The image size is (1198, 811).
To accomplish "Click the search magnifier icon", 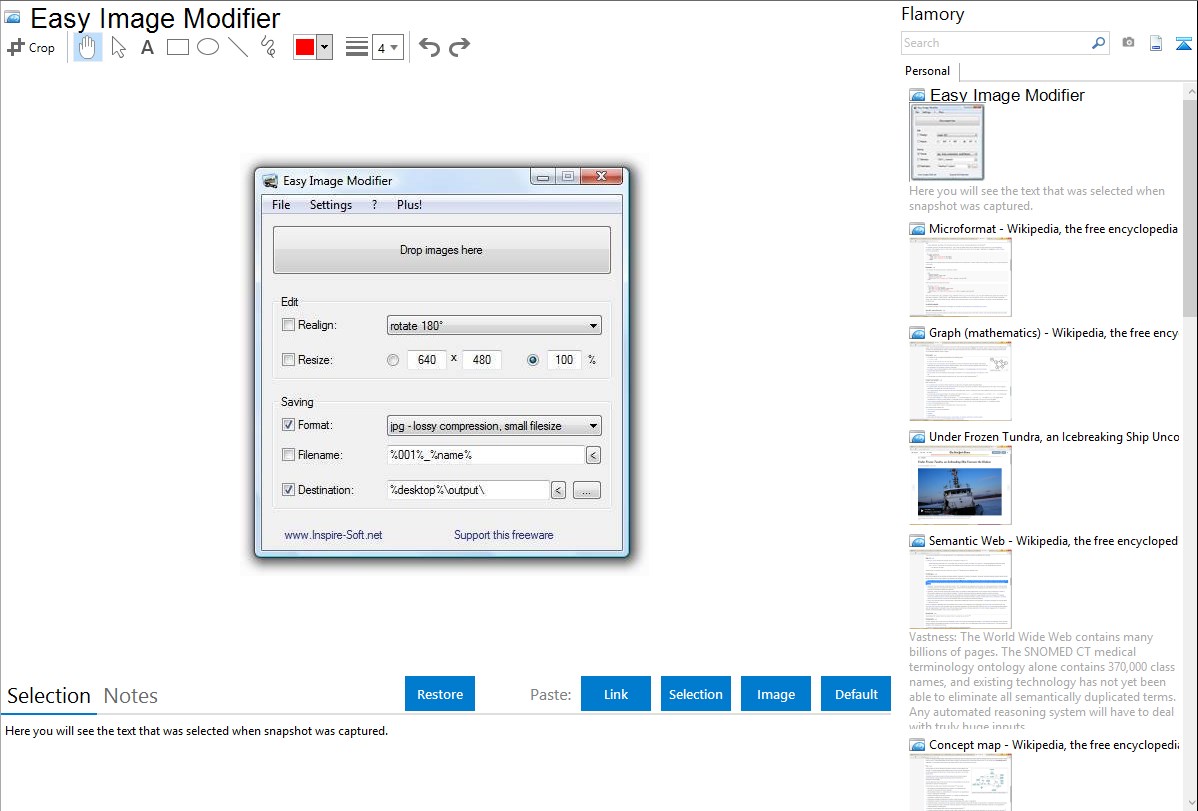I will click(x=1098, y=43).
